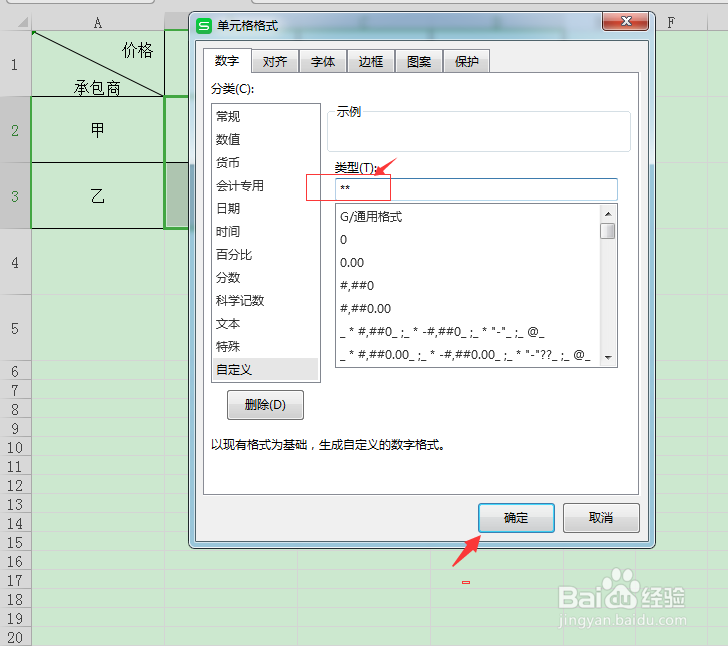Choose format 0.00 from type list

click(468, 262)
